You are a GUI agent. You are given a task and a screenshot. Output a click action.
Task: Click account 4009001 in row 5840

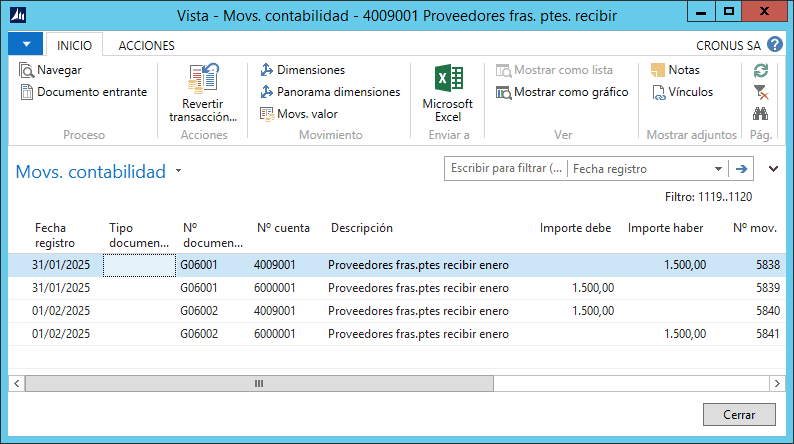click(274, 311)
